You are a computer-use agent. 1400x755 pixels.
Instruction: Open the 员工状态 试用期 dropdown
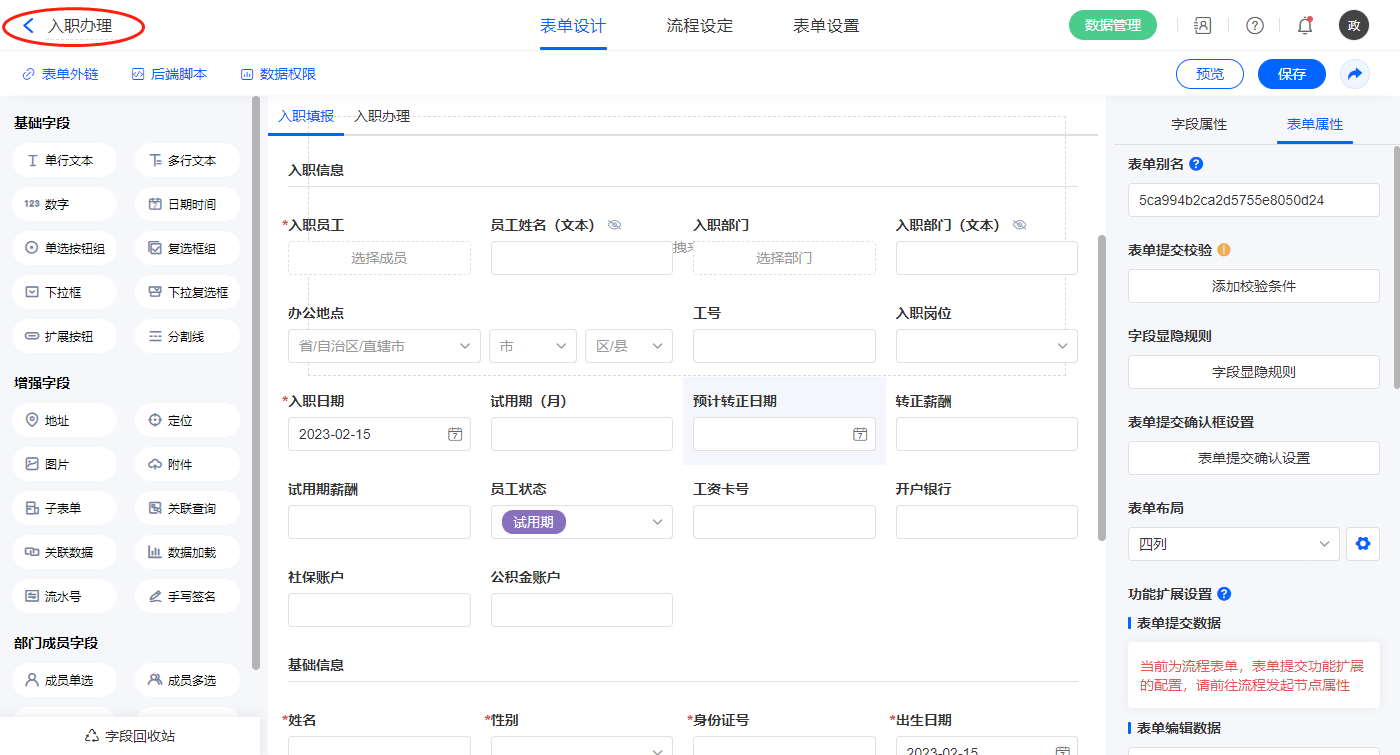[x=581, y=522]
